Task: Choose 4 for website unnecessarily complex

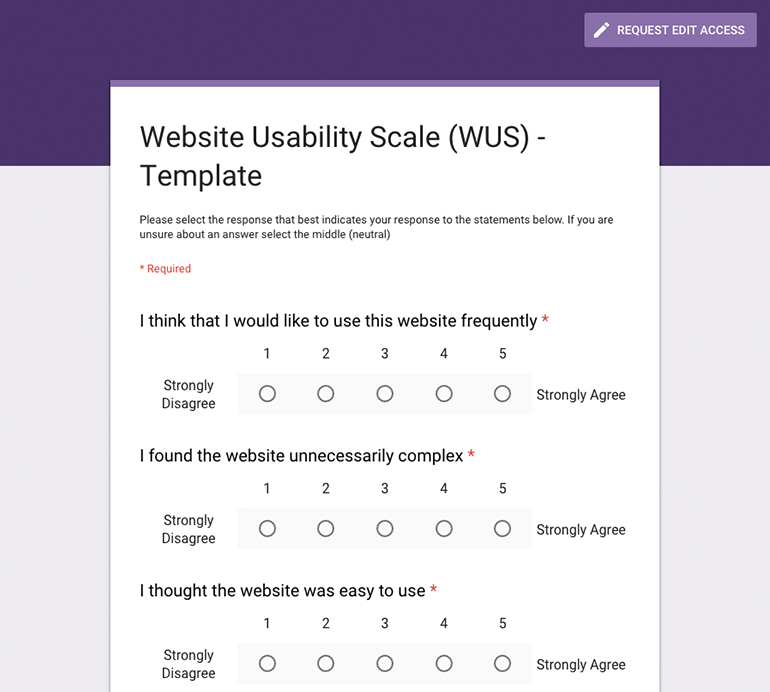Action: pyautogui.click(x=444, y=528)
